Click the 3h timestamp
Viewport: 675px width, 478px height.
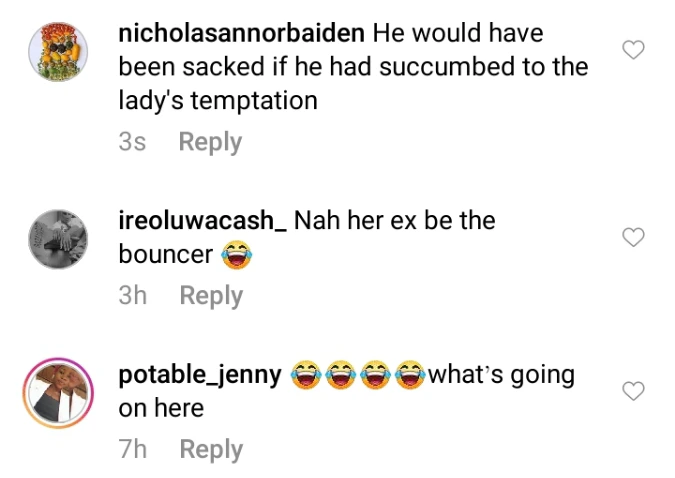click(133, 295)
